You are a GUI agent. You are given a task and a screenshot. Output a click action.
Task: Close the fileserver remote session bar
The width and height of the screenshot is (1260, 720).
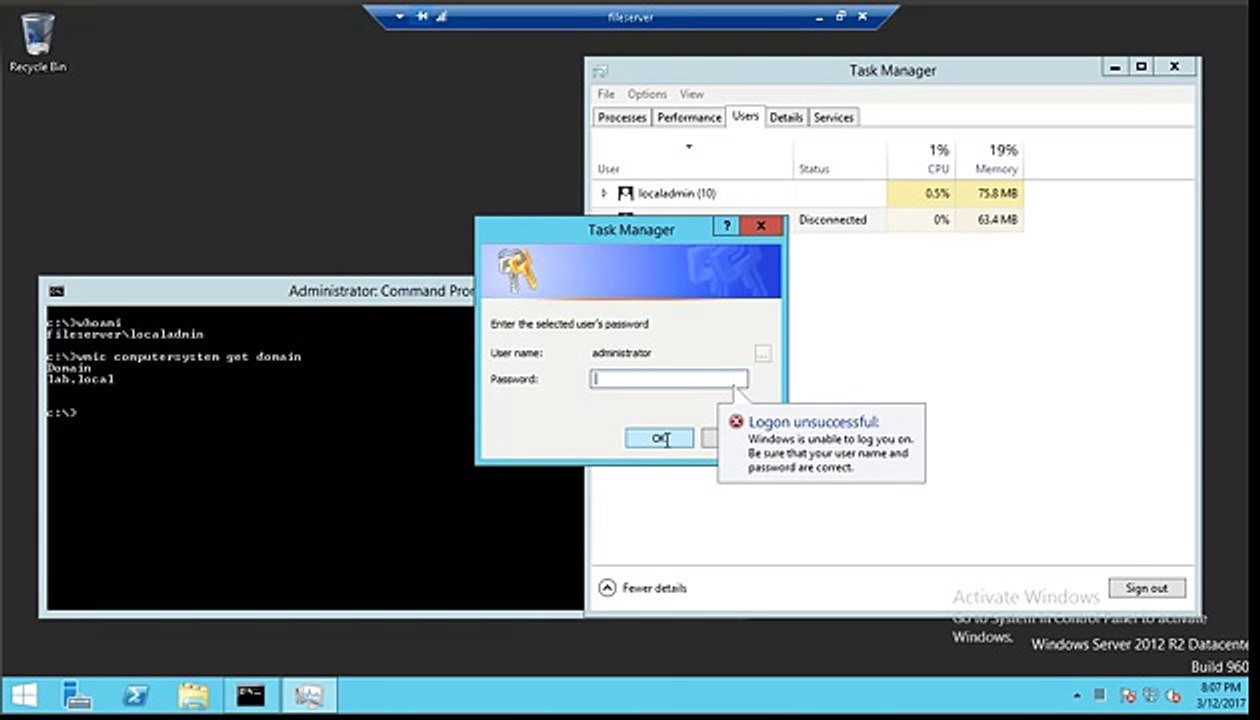point(862,16)
